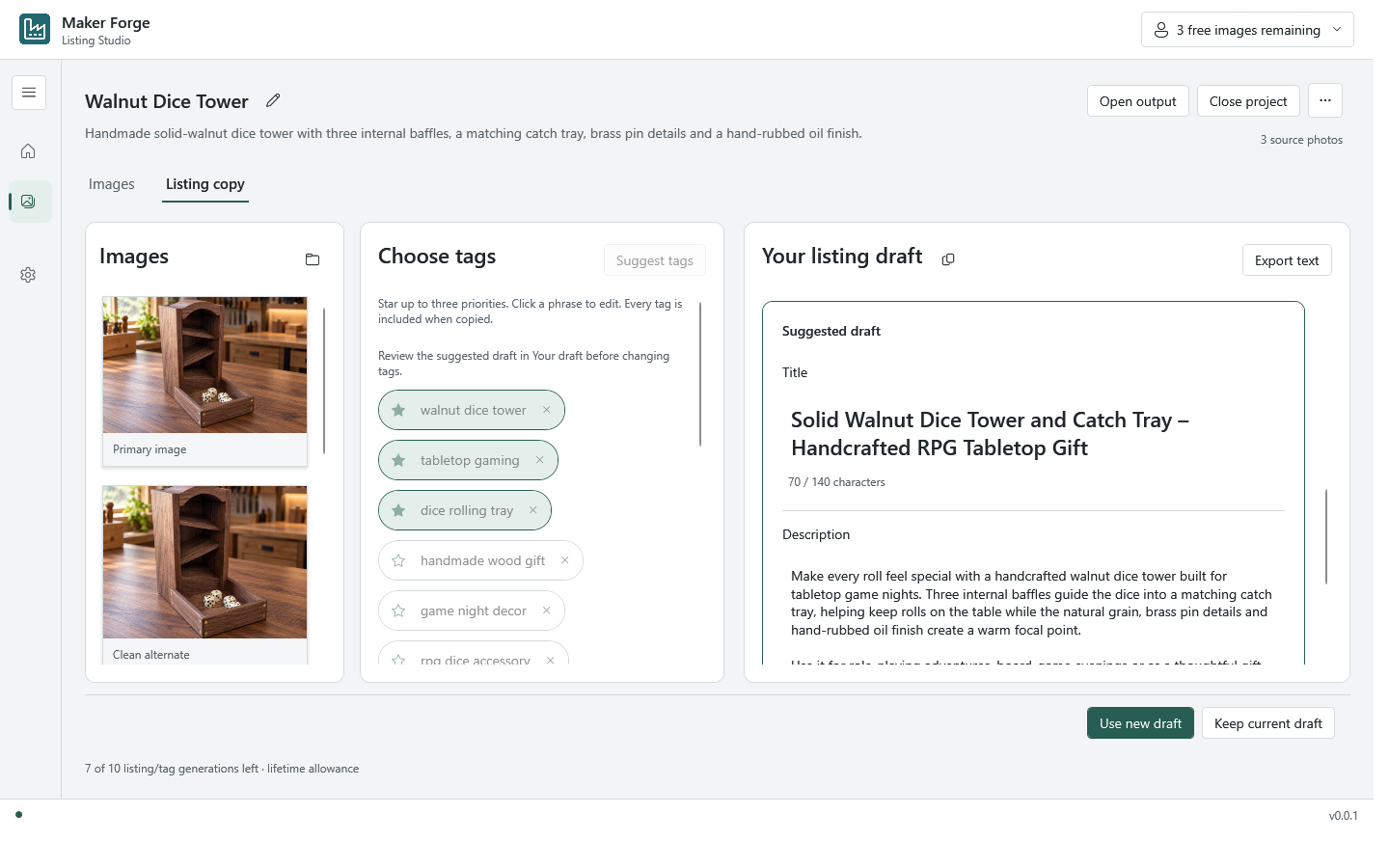This screenshot has width=1389, height=868.
Task: Click the Choose tags panel scrollbar
Action: [700, 374]
